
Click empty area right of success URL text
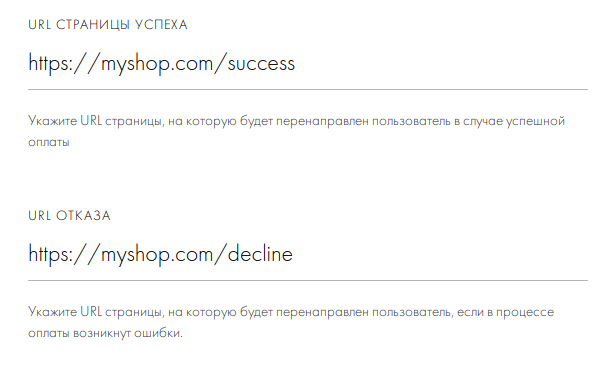441,64
